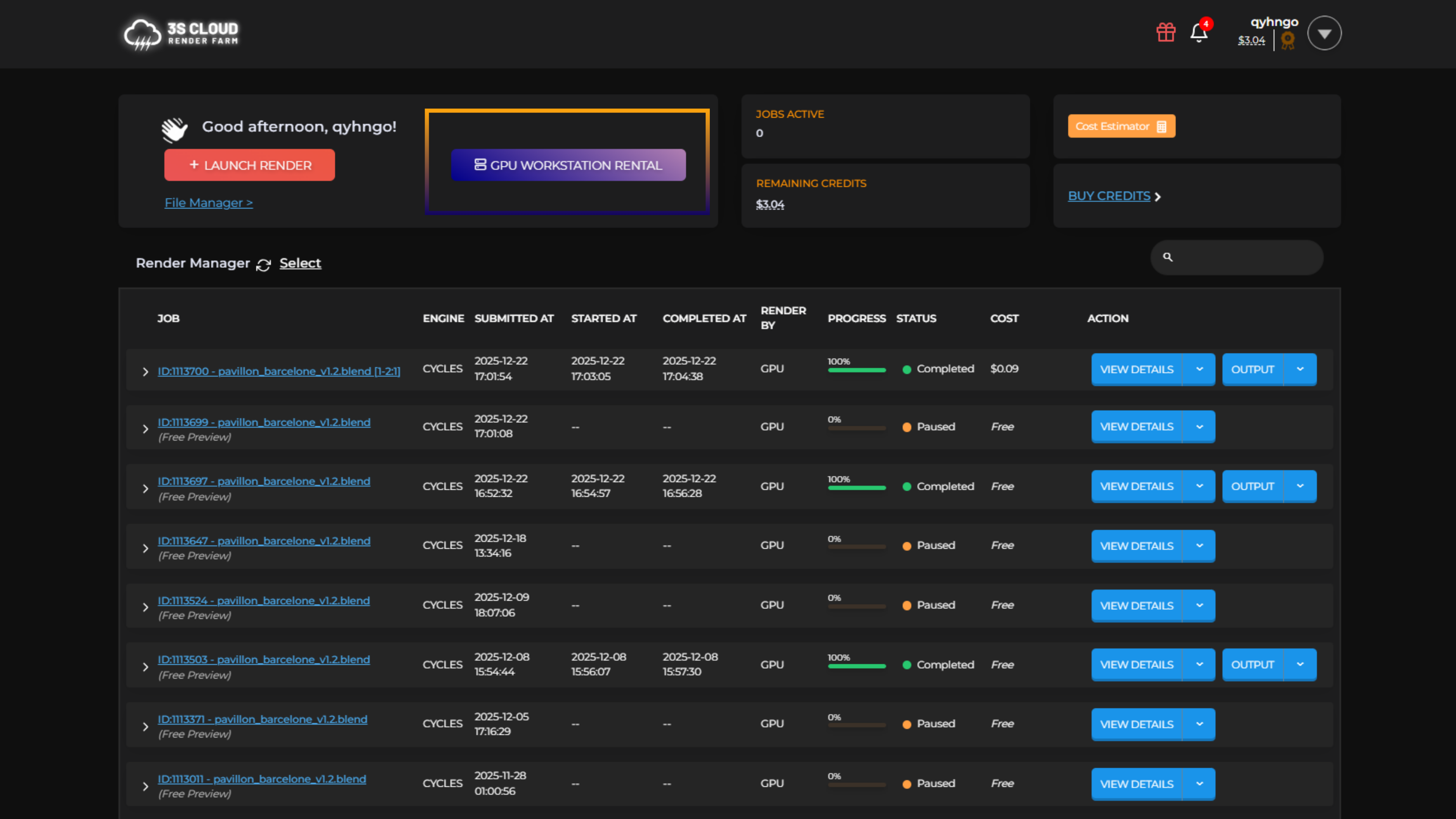Screen dimensions: 1456x819
Task: Click the Select link in Render Manager
Action: click(300, 263)
